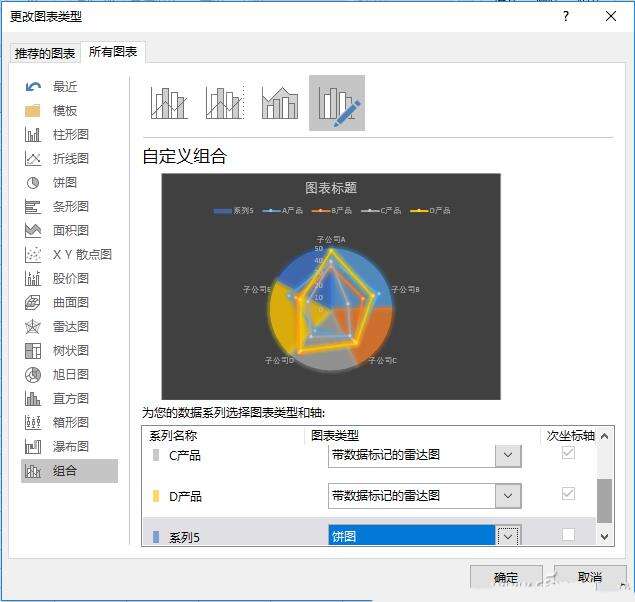Open chart type dropdown for D产品
Viewport: 635px width, 602px height.
[508, 496]
